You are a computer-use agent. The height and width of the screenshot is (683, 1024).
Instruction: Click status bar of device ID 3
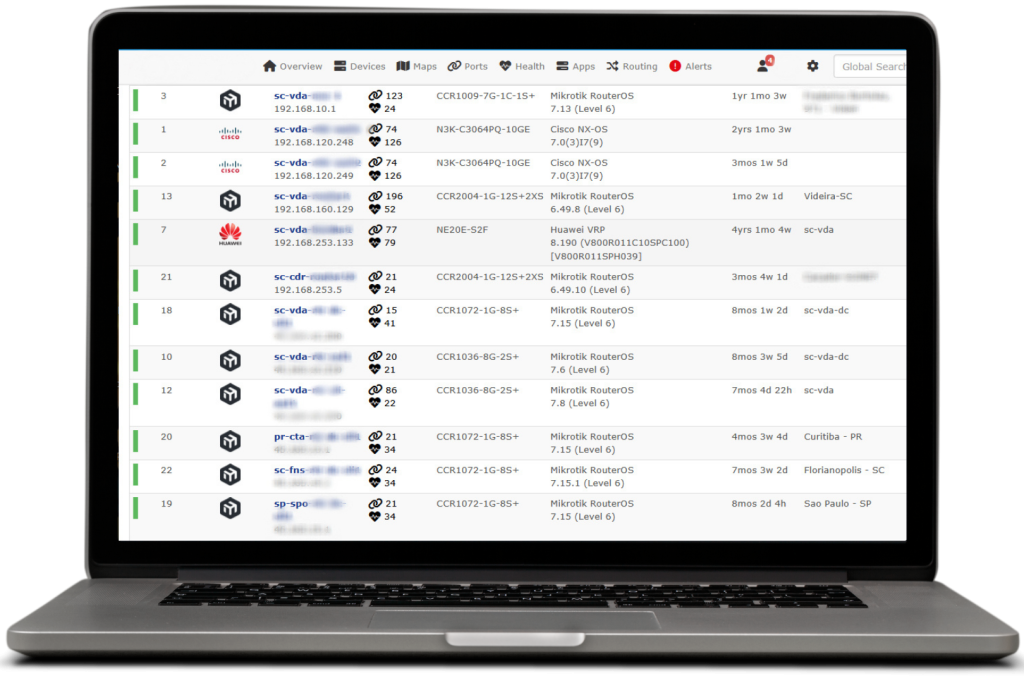pyautogui.click(x=135, y=101)
